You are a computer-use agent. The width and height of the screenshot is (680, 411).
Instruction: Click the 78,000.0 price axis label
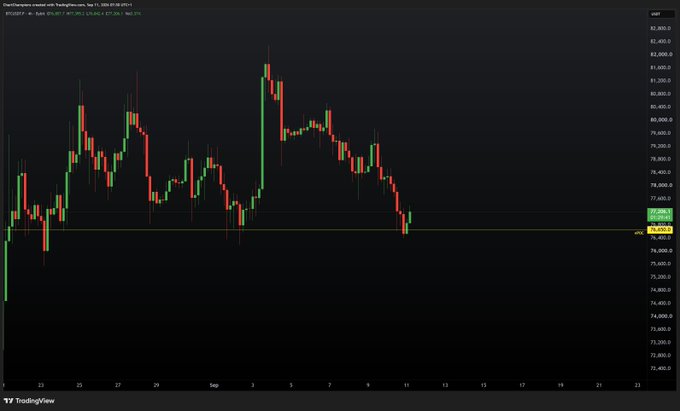click(660, 185)
